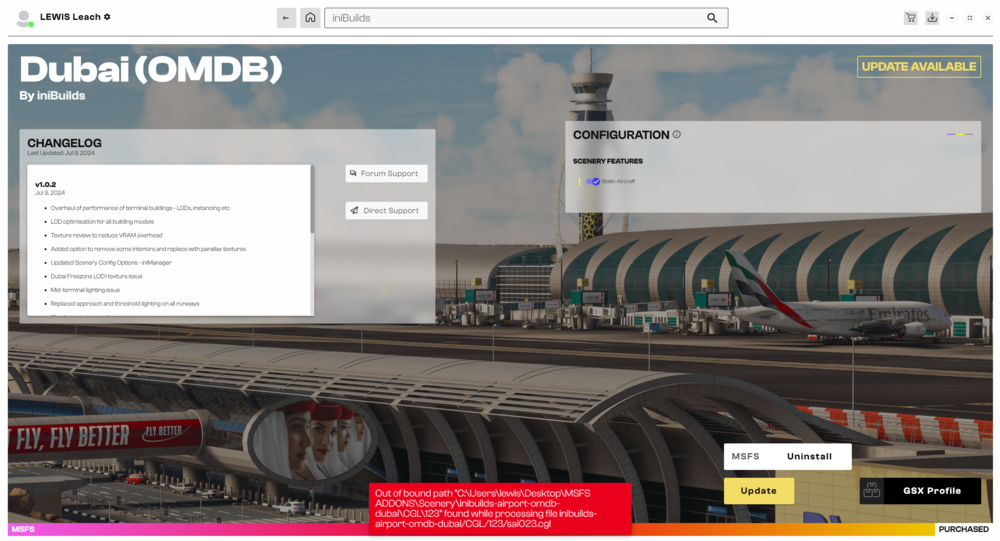Focus the iniBuilds search field

520,18
